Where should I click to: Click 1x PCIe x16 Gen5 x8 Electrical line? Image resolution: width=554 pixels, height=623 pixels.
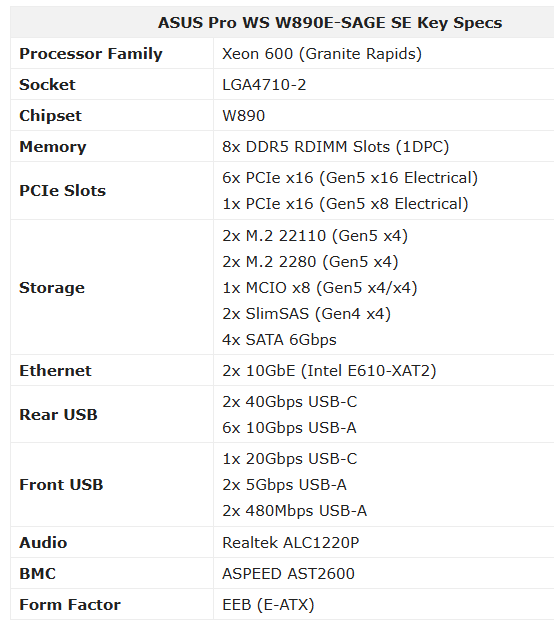point(345,204)
